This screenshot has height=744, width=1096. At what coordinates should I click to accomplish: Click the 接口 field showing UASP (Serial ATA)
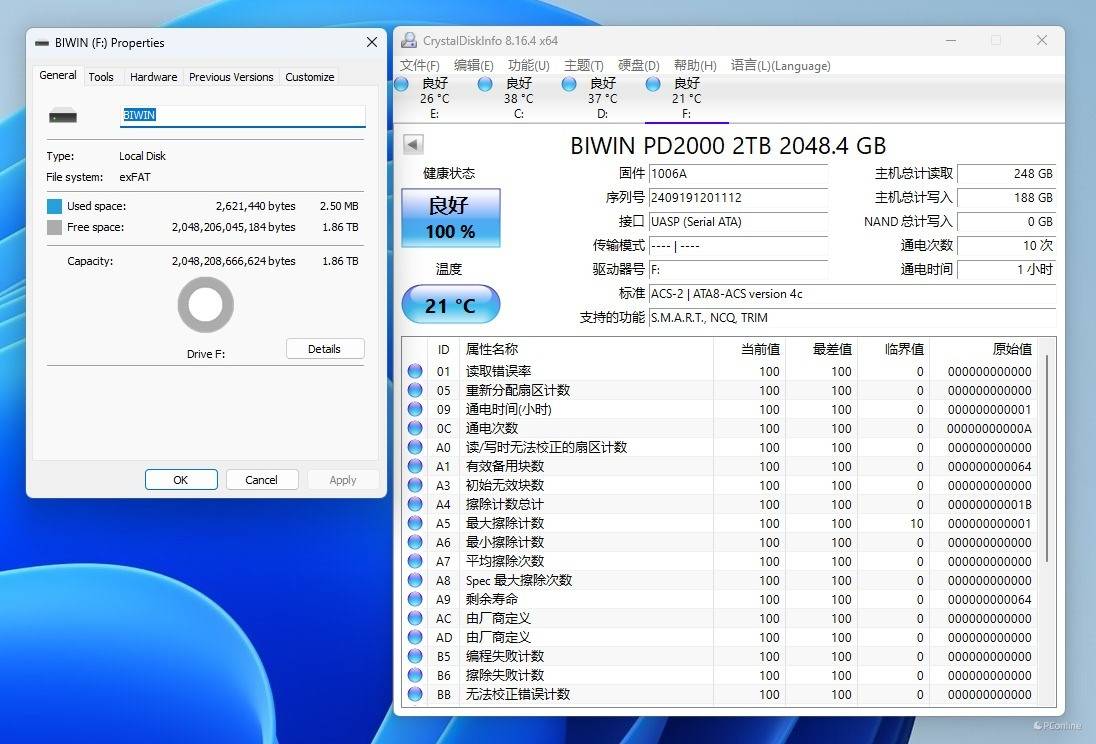[x=738, y=222]
